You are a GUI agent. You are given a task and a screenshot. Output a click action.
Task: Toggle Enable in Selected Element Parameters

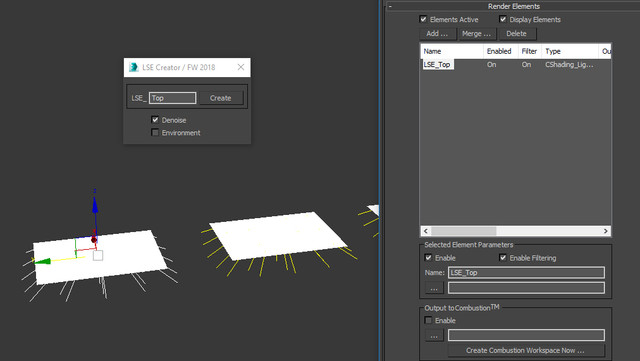[x=428, y=258]
